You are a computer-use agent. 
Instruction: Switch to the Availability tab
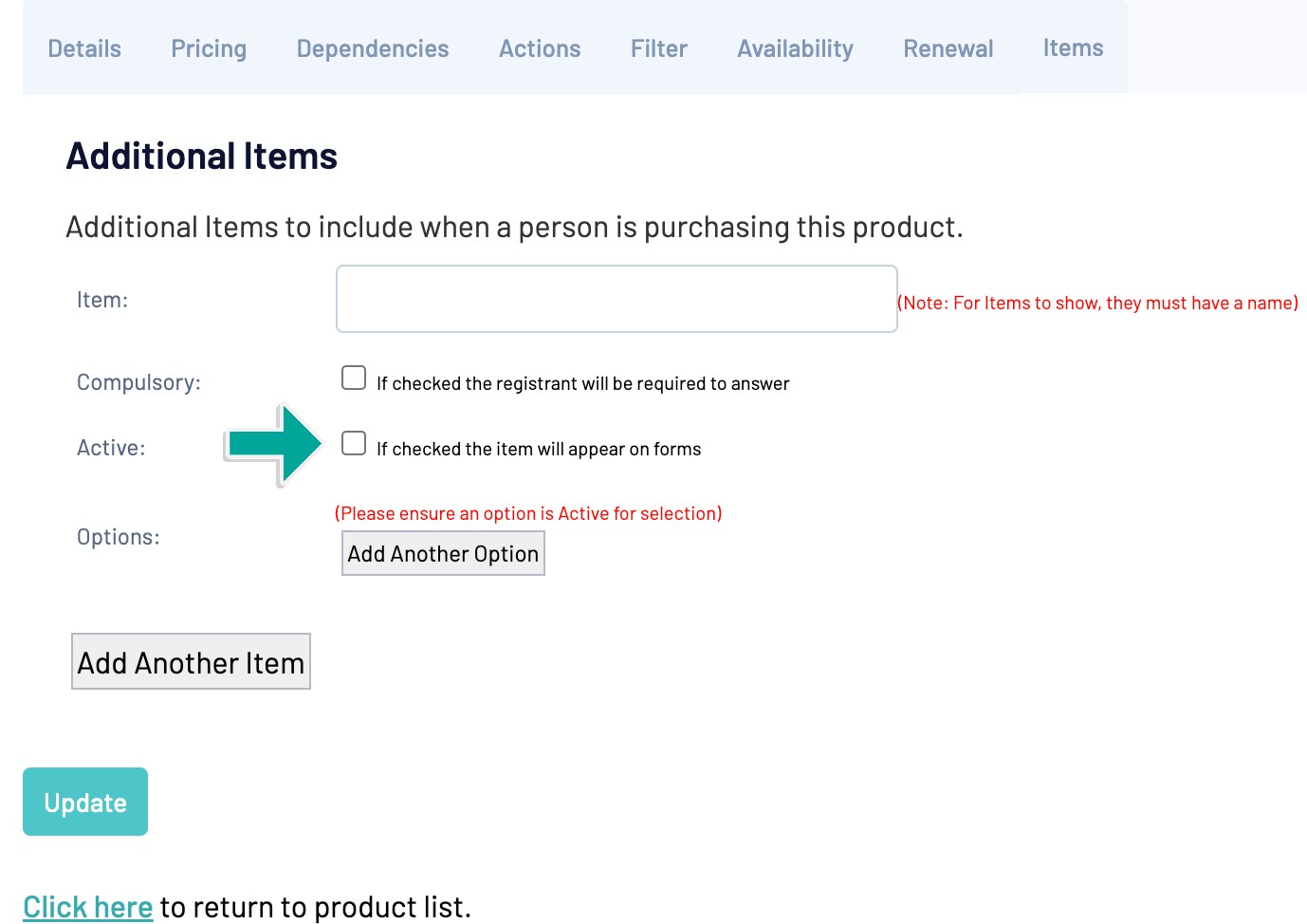coord(795,48)
